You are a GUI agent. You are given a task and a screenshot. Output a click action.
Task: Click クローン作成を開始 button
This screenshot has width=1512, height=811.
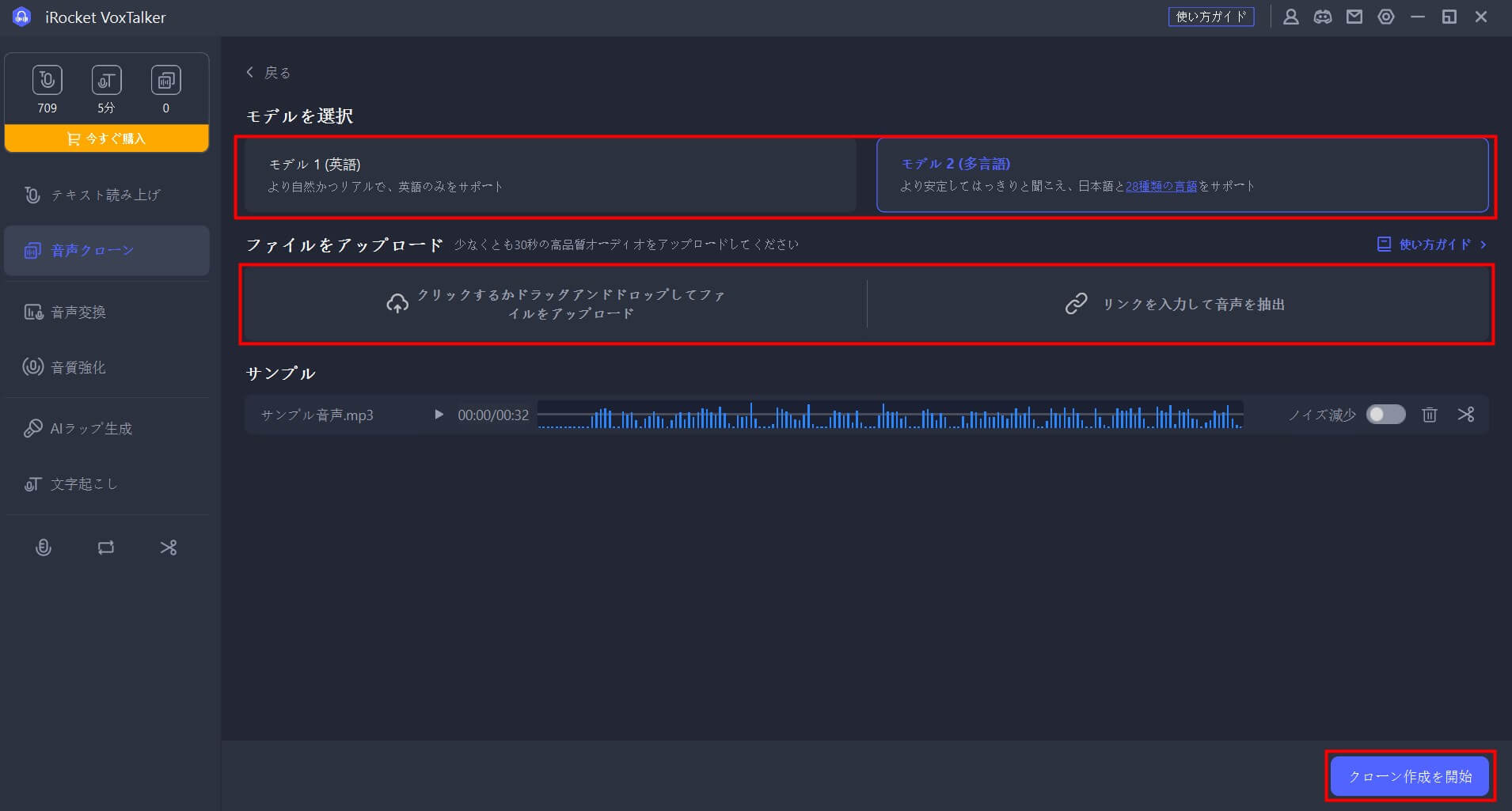1410,776
